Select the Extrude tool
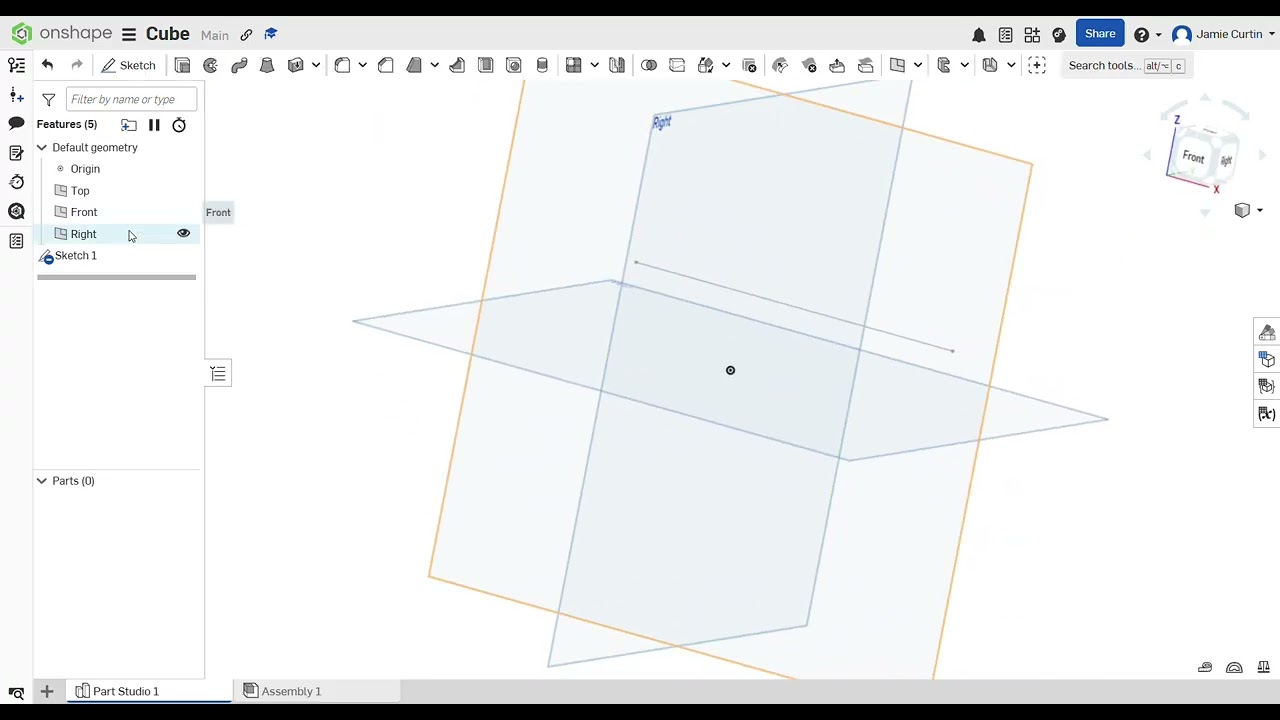 [182, 65]
